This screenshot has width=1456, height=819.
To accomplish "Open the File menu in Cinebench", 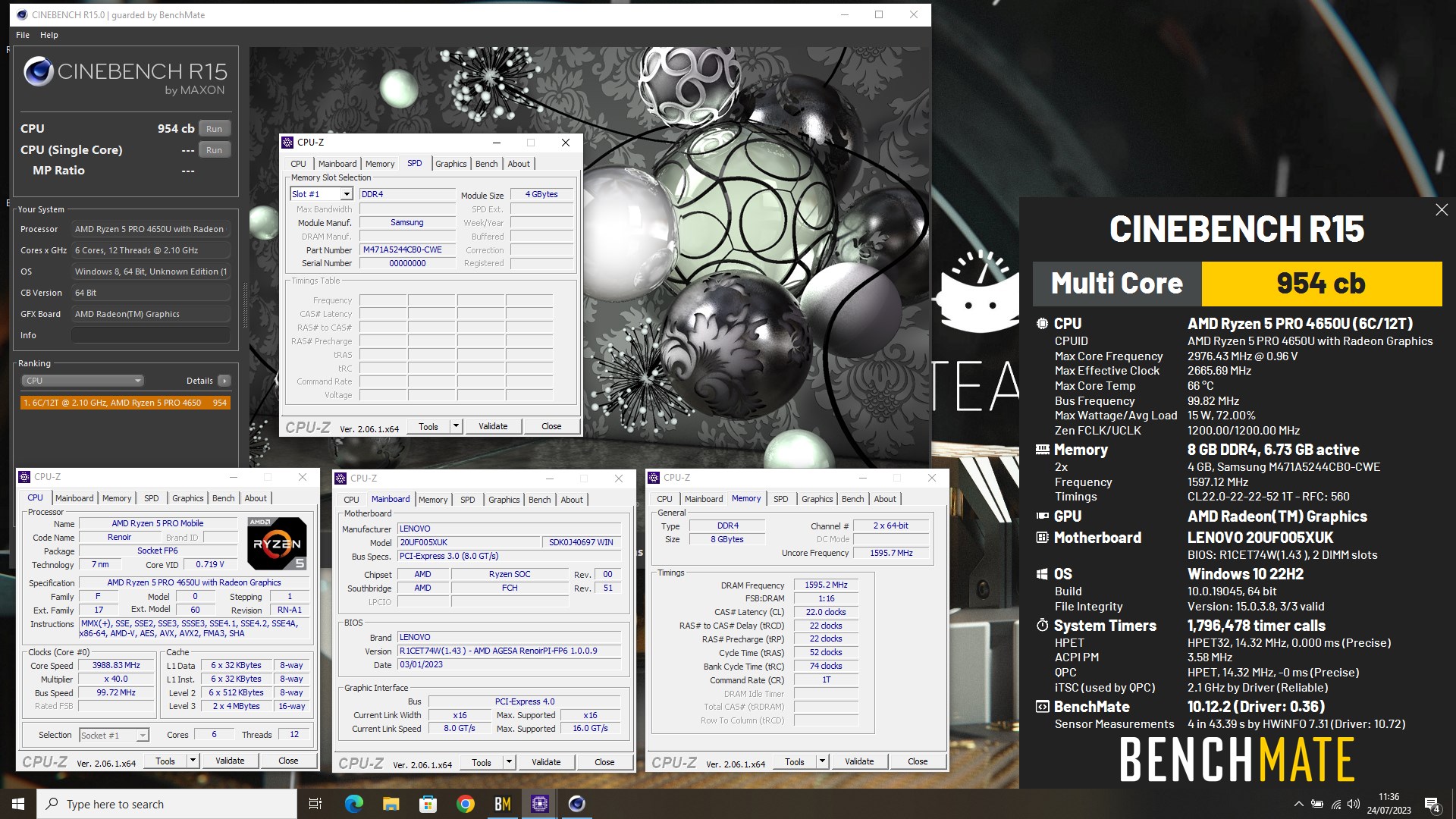I will (23, 35).
